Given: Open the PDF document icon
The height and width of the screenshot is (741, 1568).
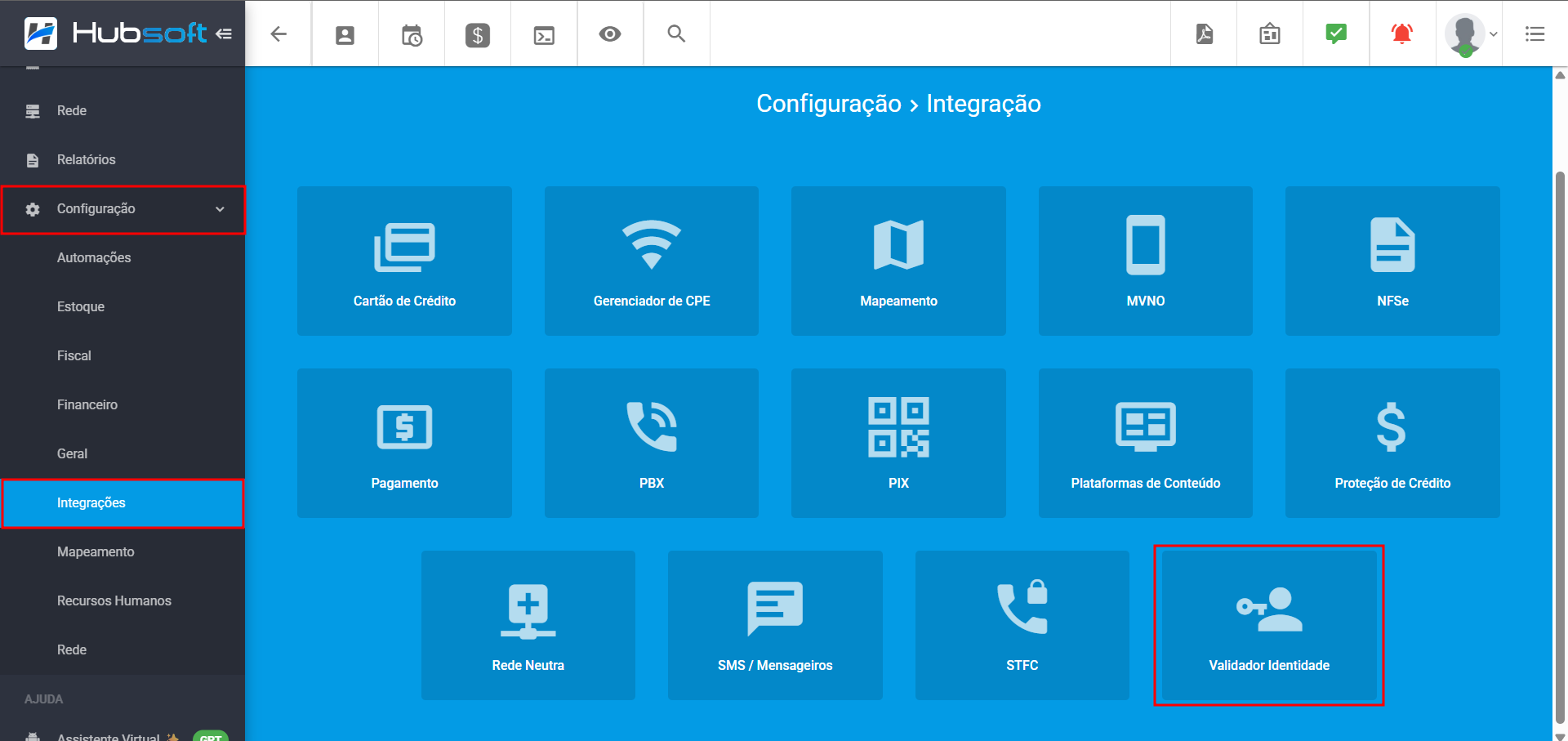Looking at the screenshot, I should click(1205, 33).
